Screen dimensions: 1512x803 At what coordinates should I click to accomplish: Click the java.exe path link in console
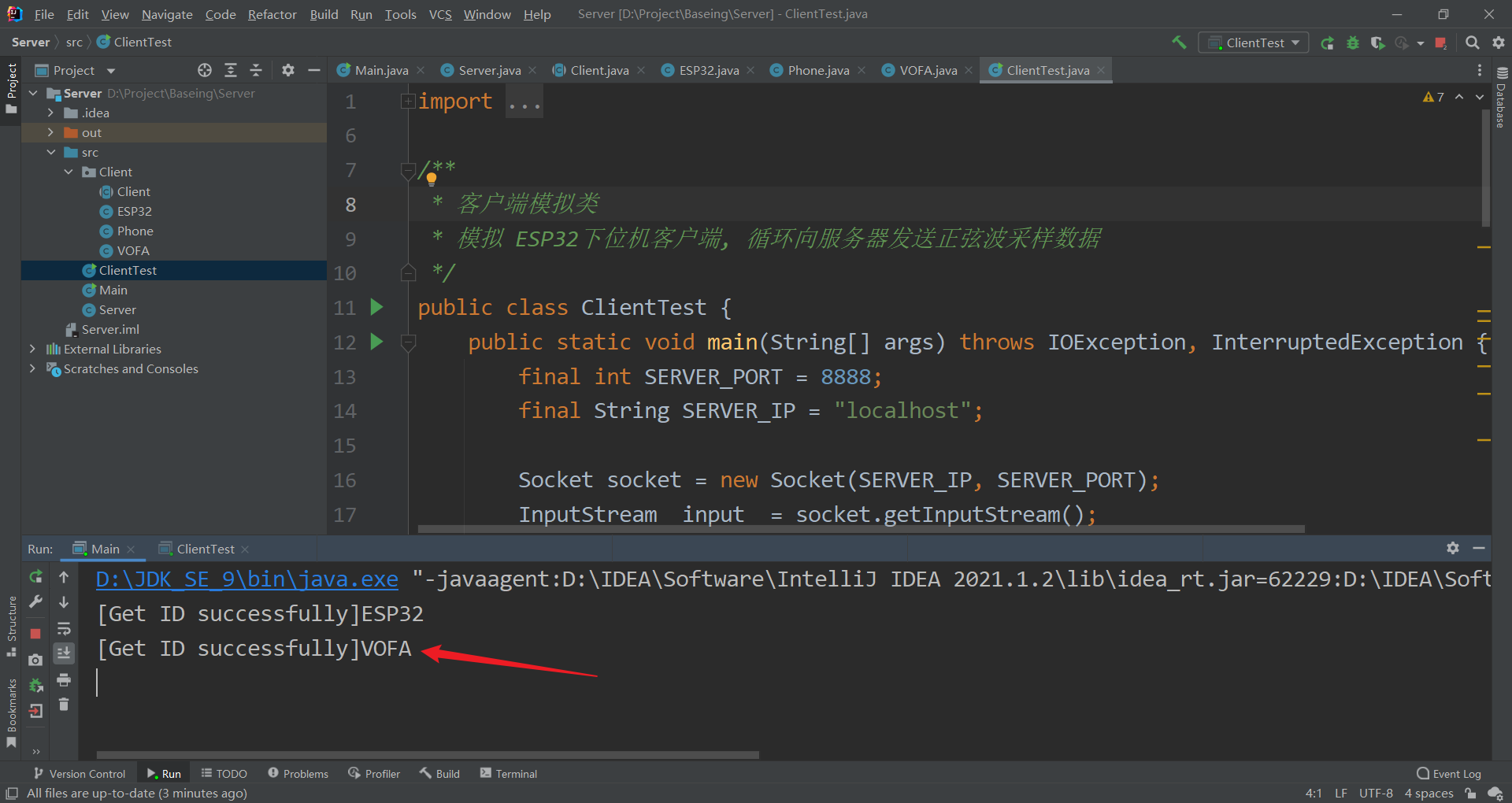(246, 579)
